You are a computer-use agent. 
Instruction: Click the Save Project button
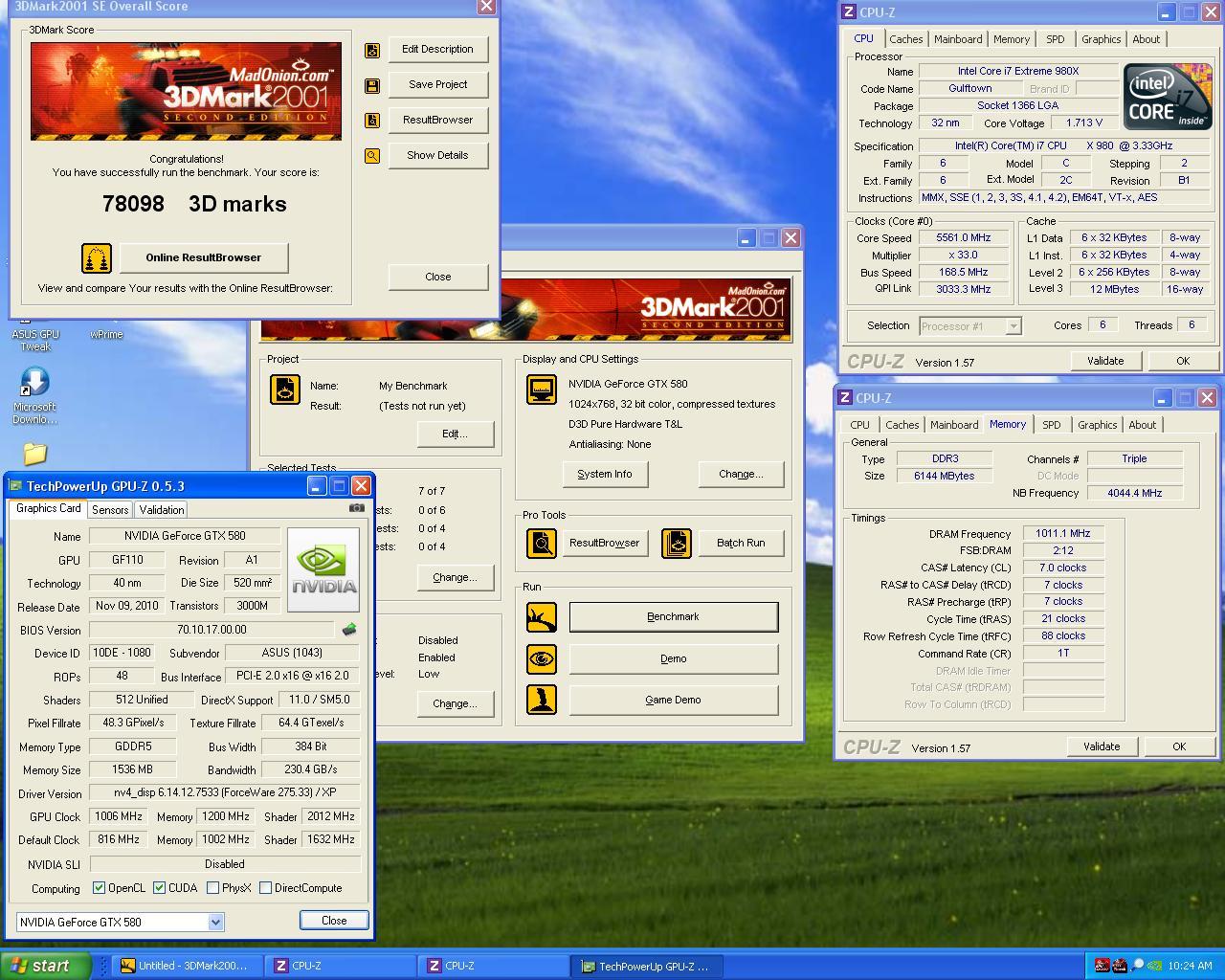tap(437, 85)
